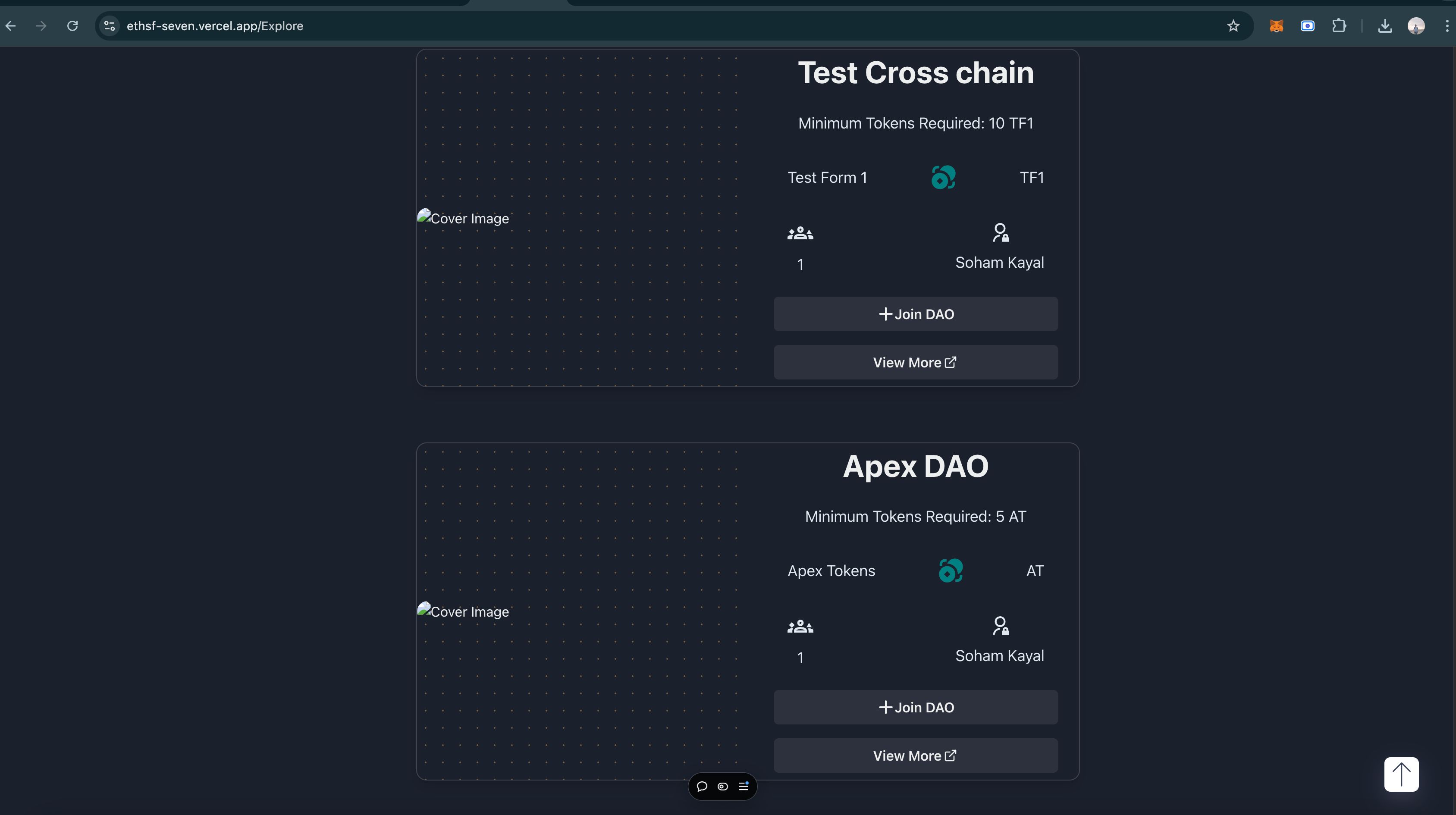The image size is (1456, 815).
Task: View more about Apex DAO
Action: tap(916, 755)
